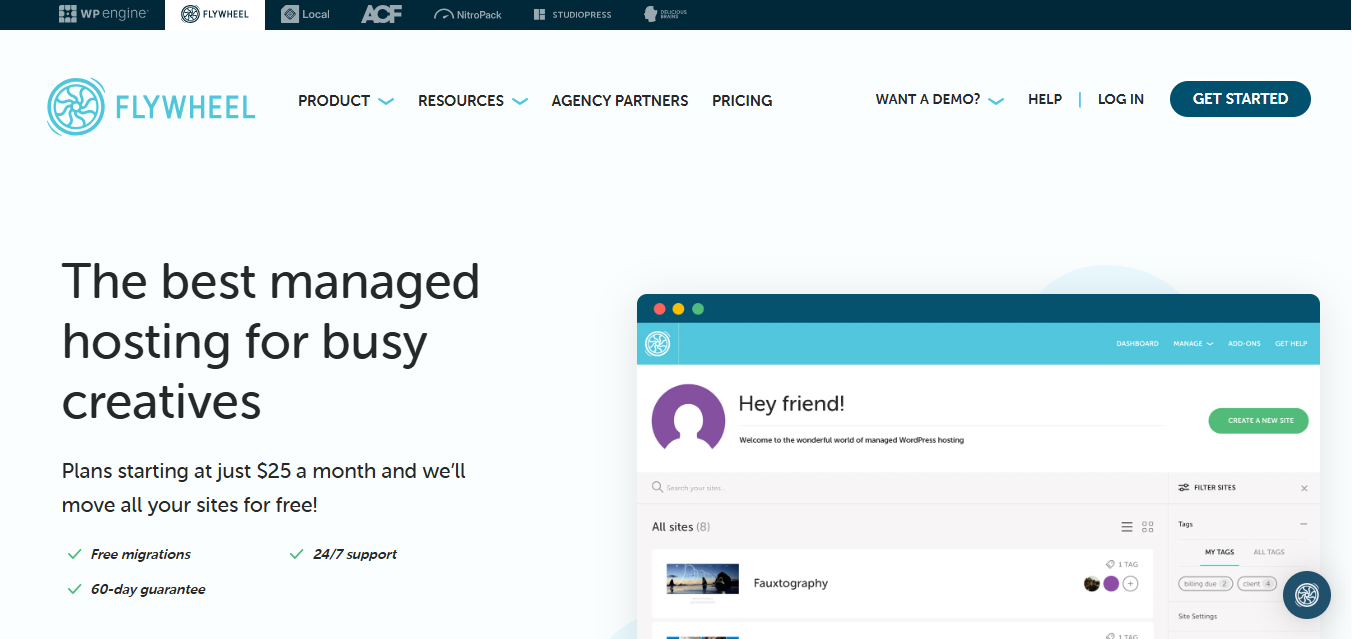
Task: Click the Flywheel logo in the header
Action: click(x=151, y=106)
